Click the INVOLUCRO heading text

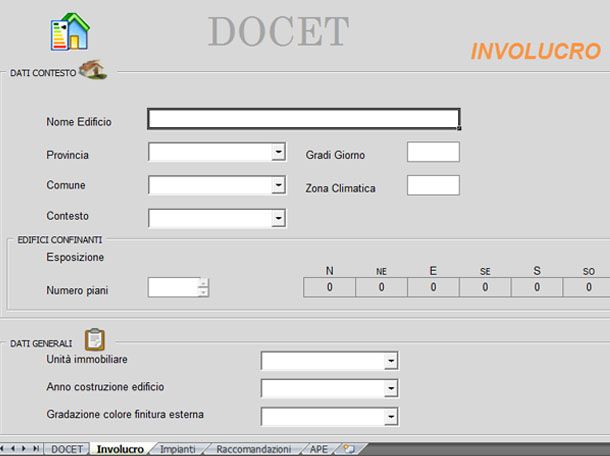coord(536,51)
